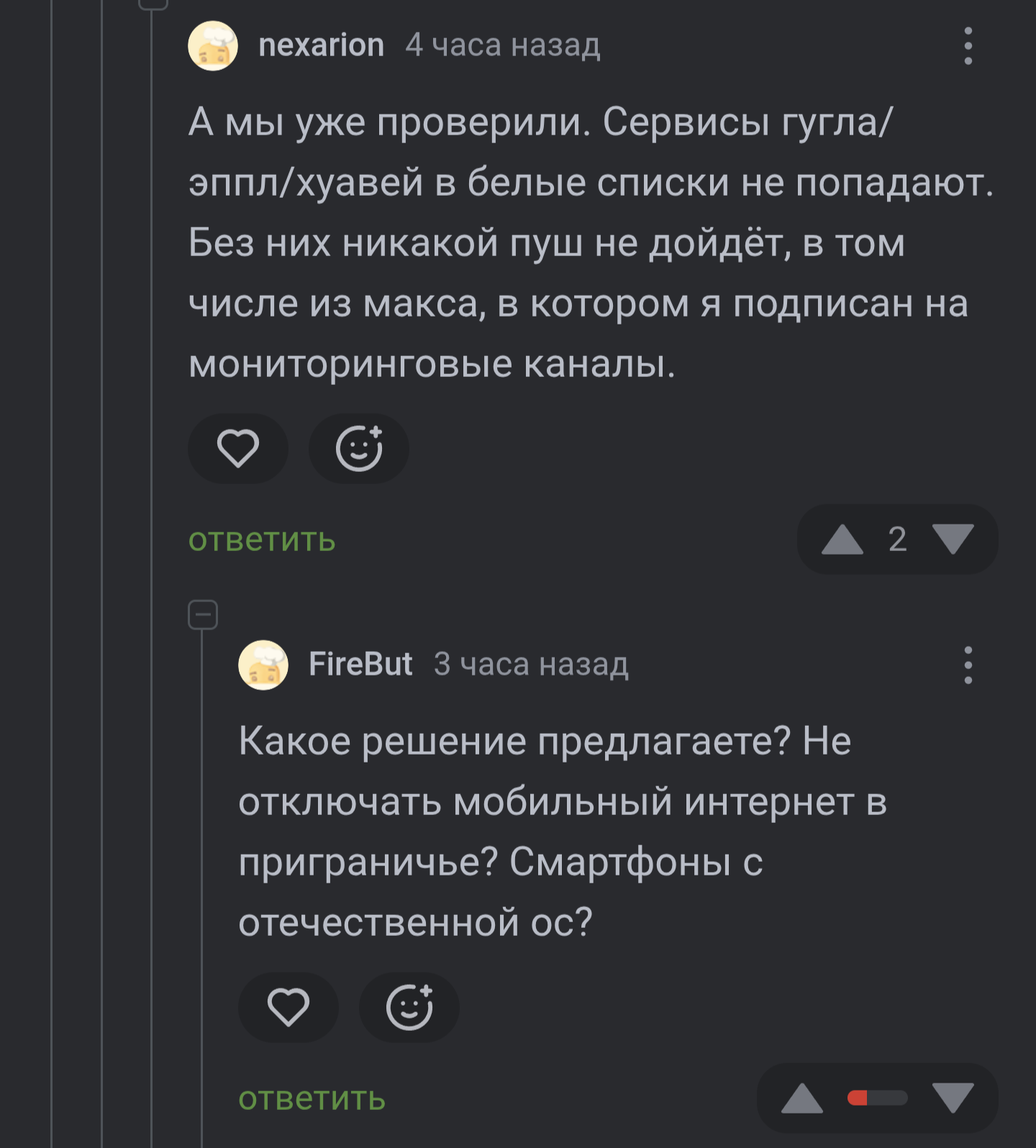
Task: Upvote FireBut's comment
Action: [x=801, y=1098]
